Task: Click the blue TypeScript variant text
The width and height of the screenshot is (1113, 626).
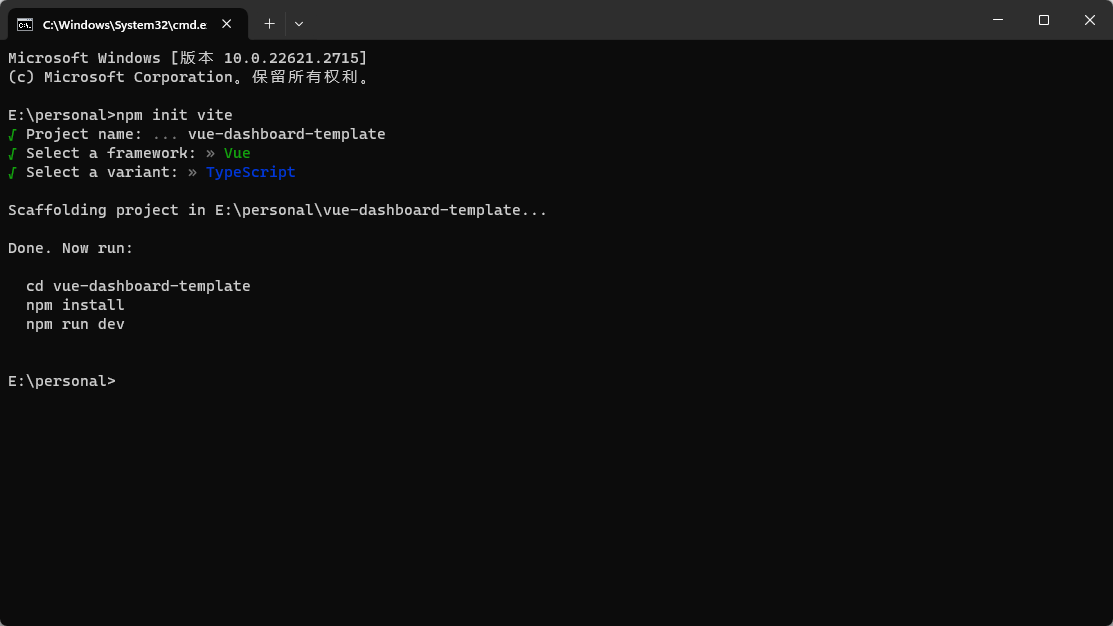Action: coord(250,172)
